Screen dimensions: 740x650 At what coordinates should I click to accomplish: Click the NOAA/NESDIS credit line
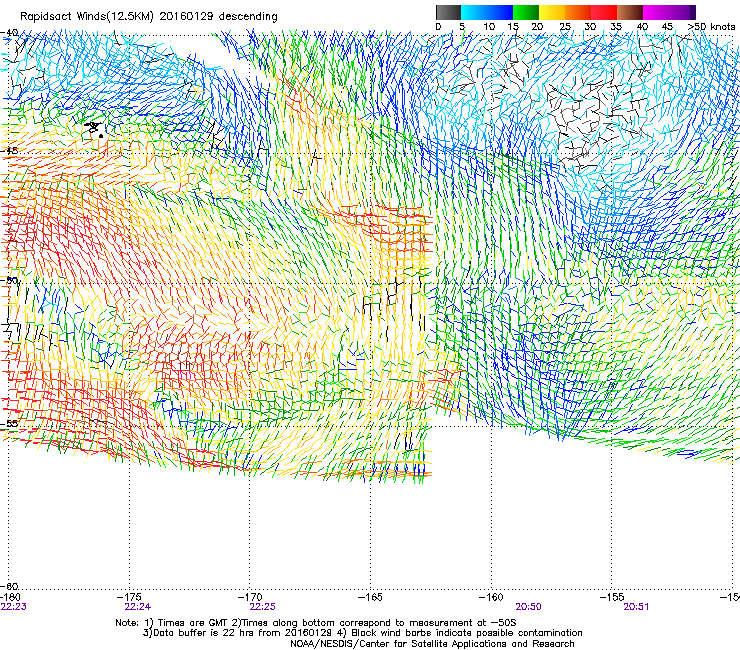432,644
